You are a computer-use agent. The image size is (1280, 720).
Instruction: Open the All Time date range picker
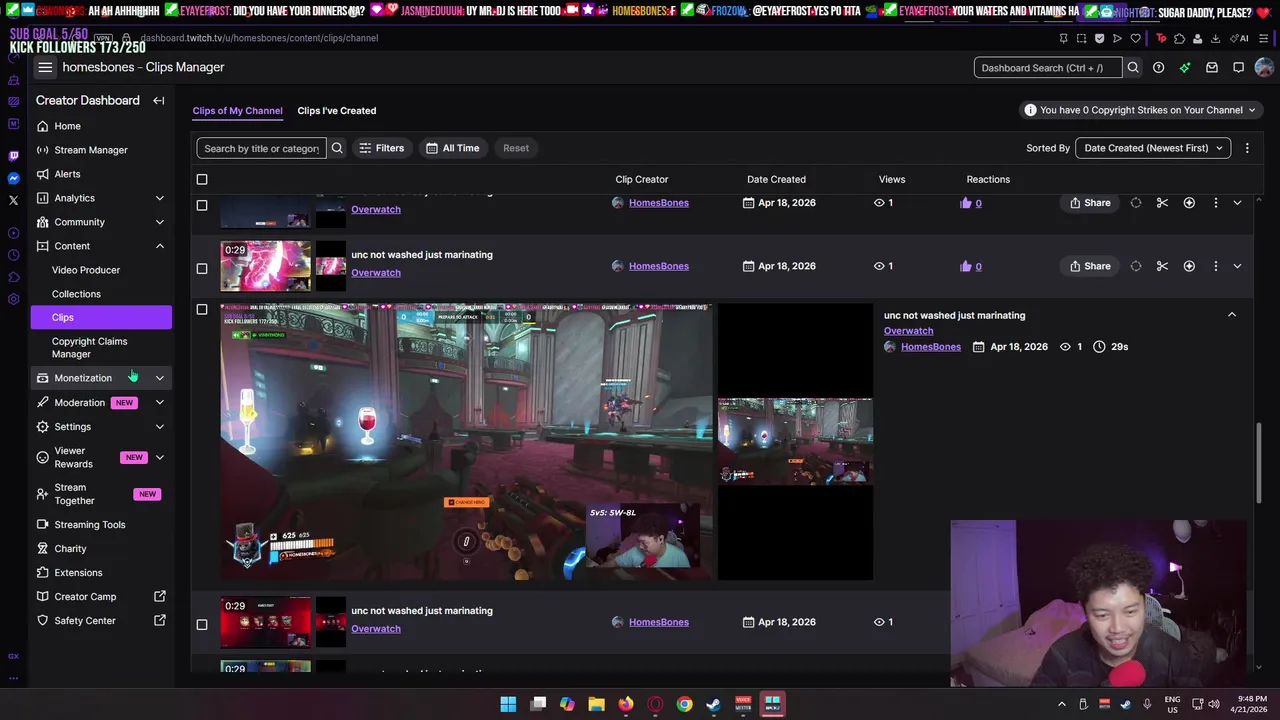[x=452, y=148]
